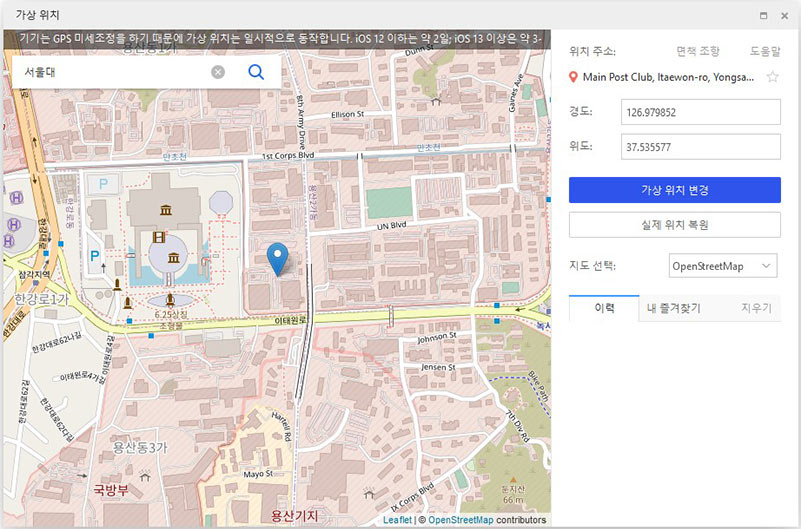Screen dimensions: 801x529
Task: Click the Johnson St street label
Action: coord(437,338)
